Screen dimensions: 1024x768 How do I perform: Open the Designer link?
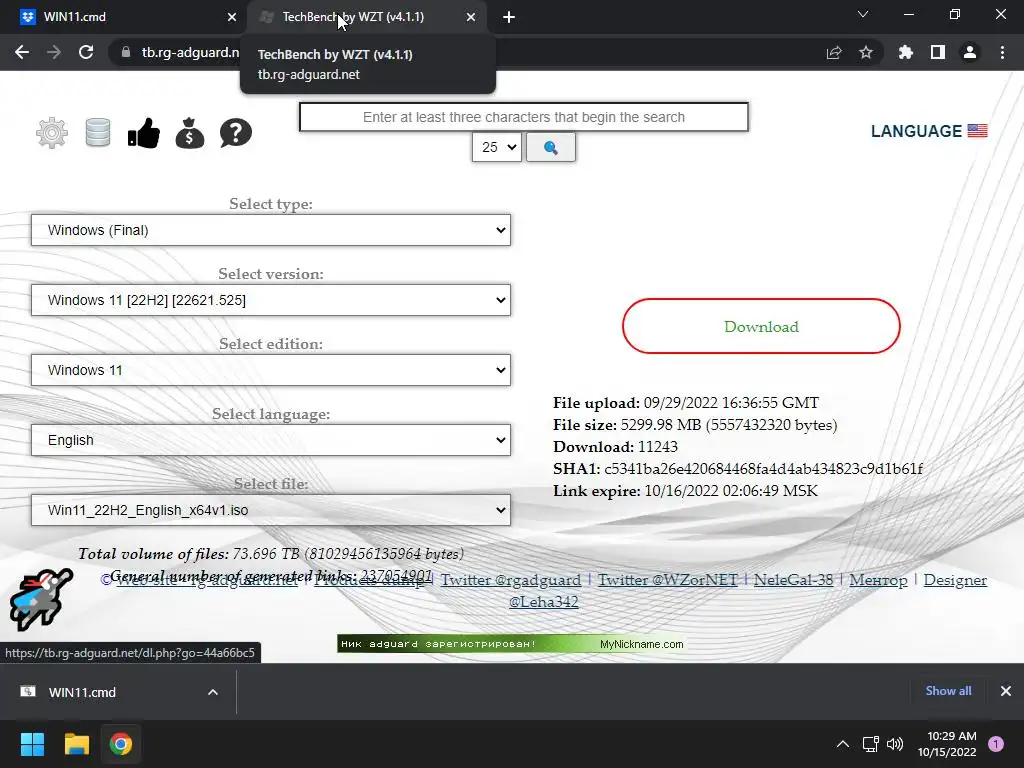[x=955, y=580]
